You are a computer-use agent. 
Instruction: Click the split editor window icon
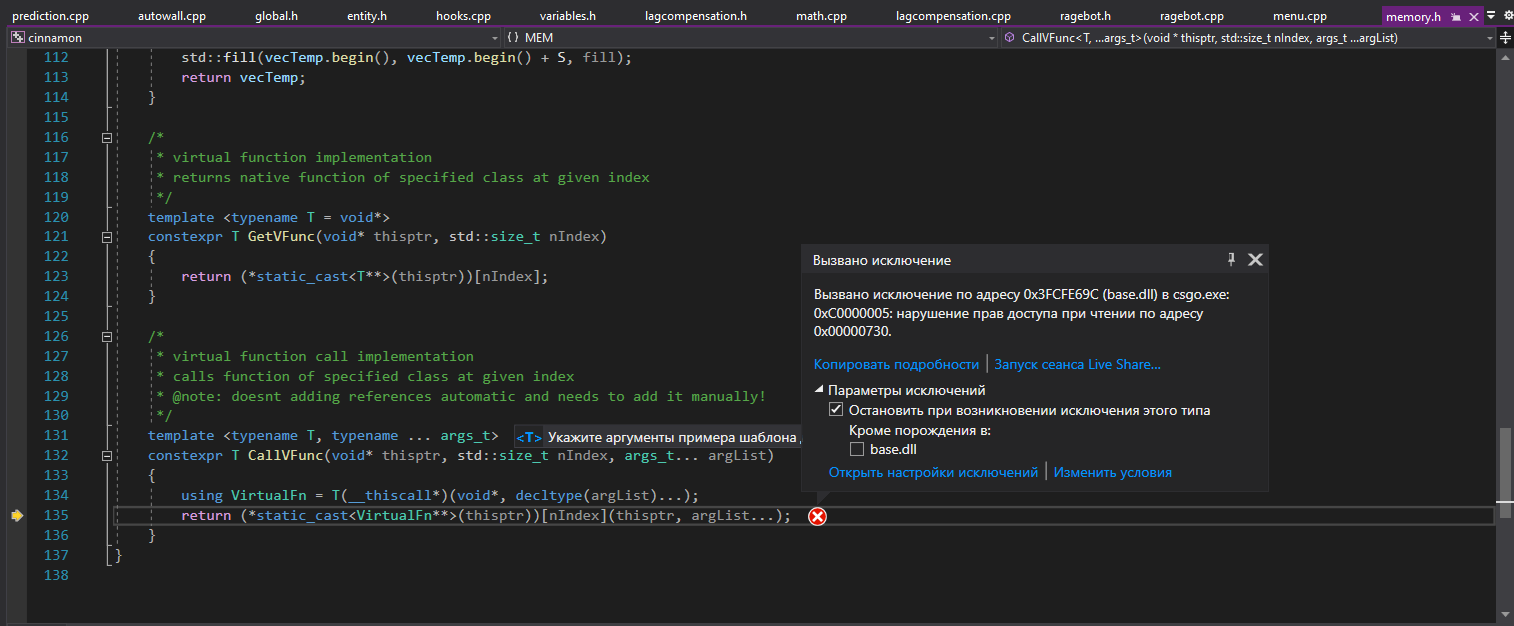pos(1505,38)
